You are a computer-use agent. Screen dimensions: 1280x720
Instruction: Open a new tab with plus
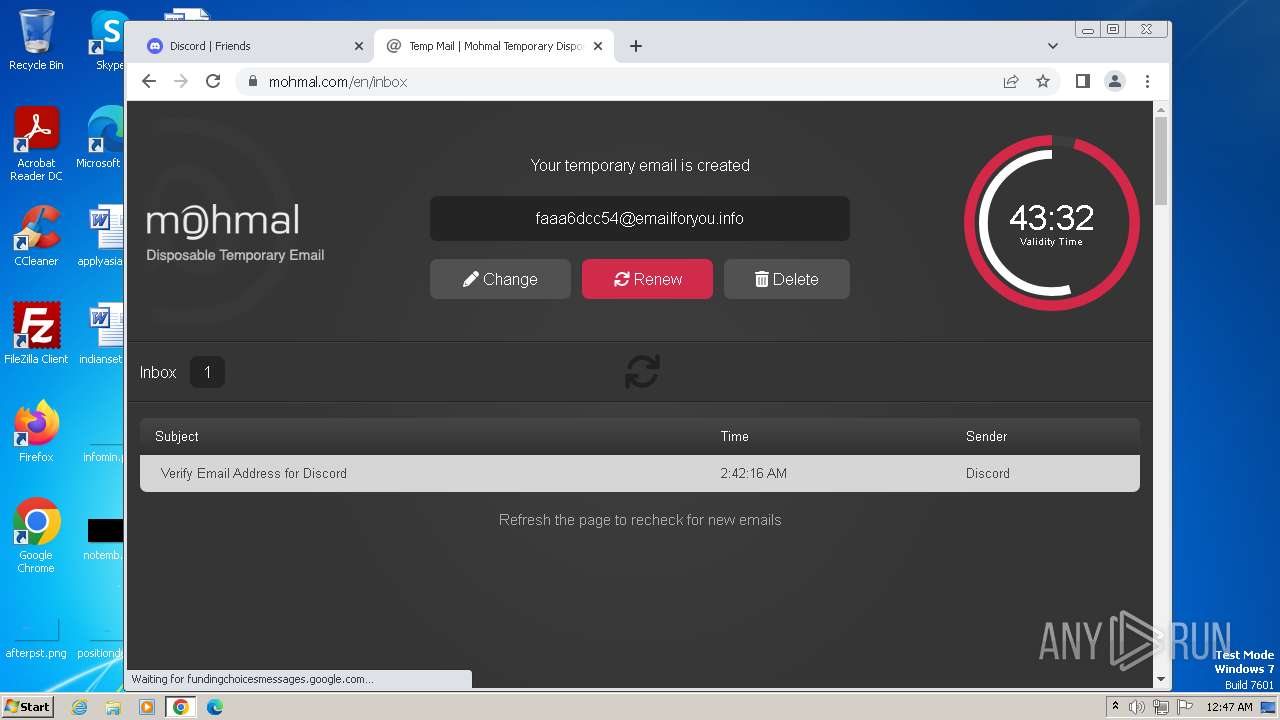coord(636,46)
